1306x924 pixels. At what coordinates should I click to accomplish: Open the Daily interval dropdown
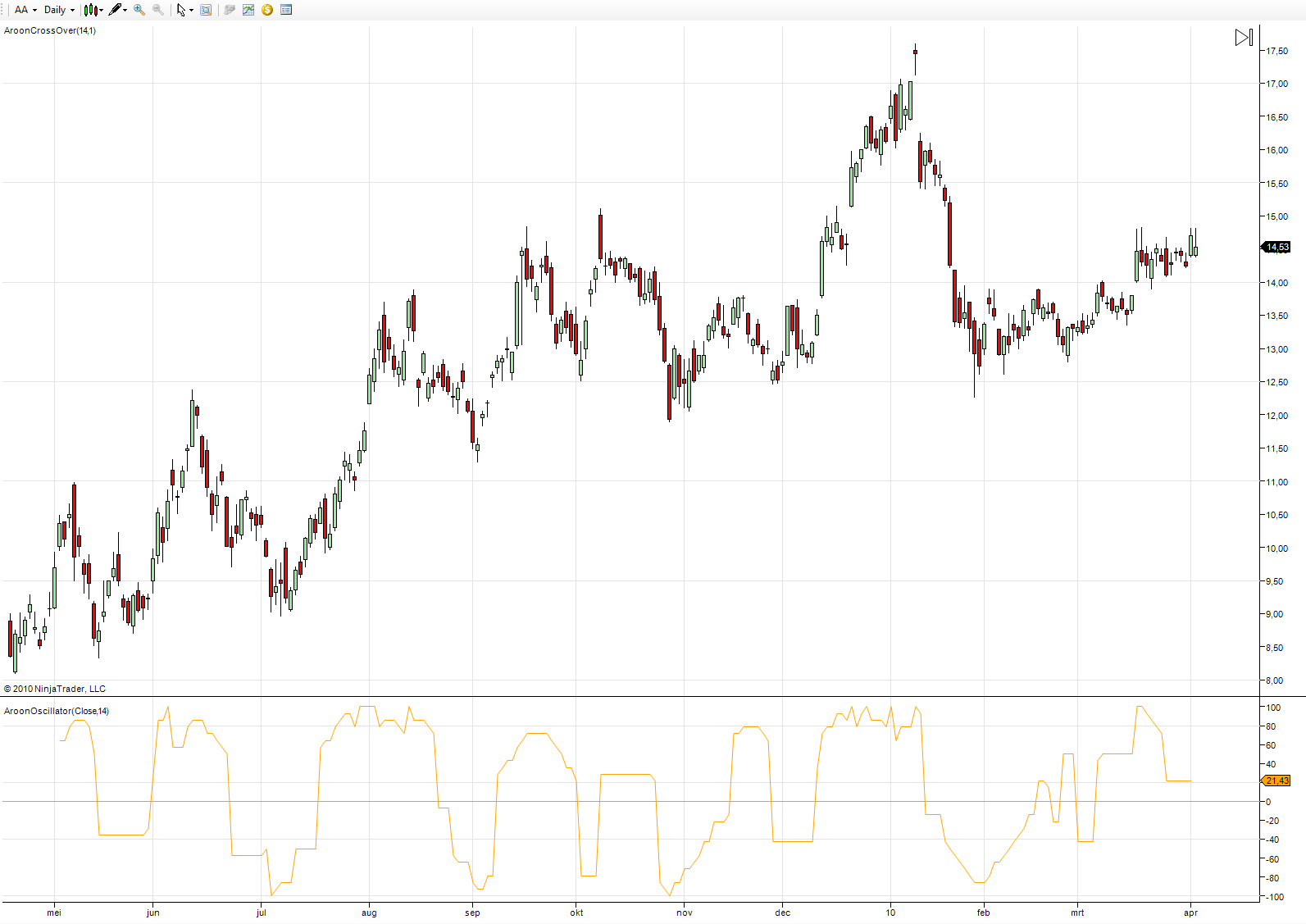point(59,10)
